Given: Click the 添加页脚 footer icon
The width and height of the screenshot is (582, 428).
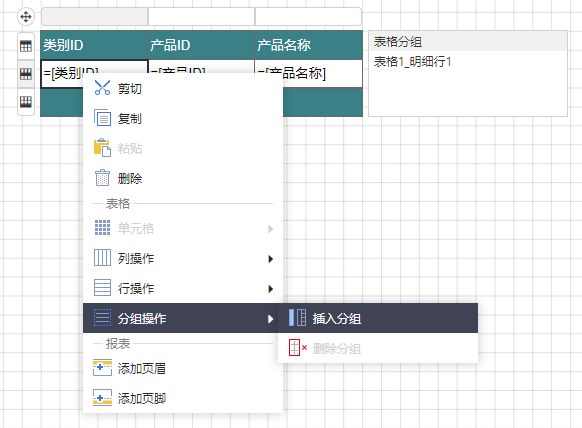Looking at the screenshot, I should pos(102,398).
